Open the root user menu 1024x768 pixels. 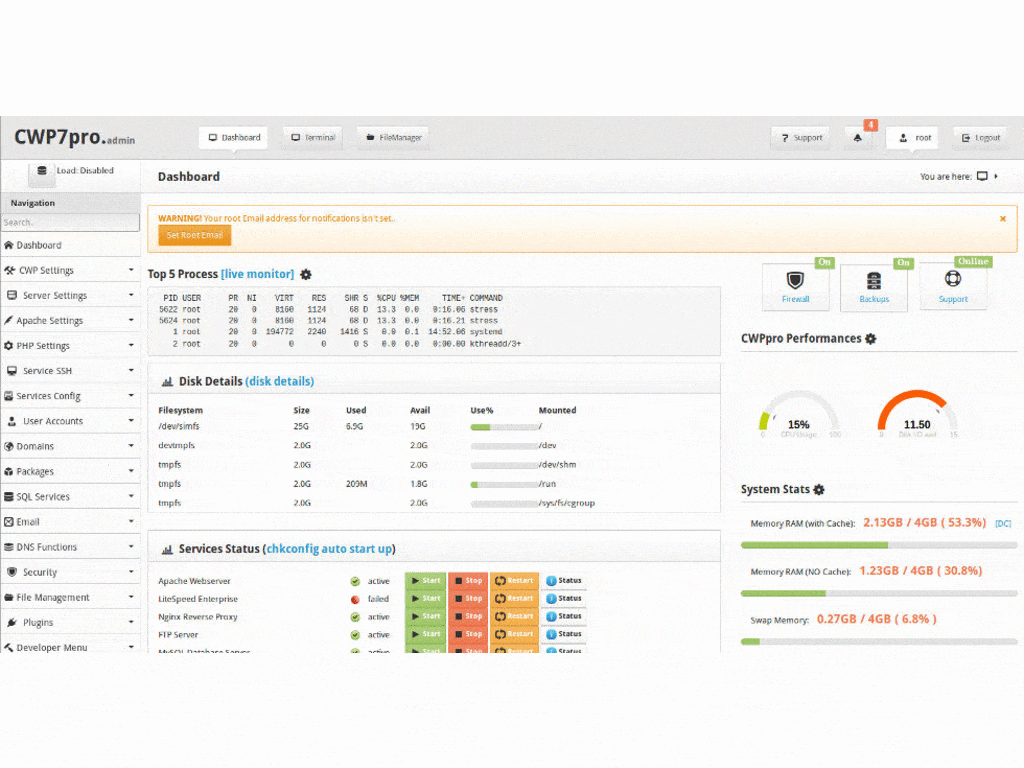point(912,138)
